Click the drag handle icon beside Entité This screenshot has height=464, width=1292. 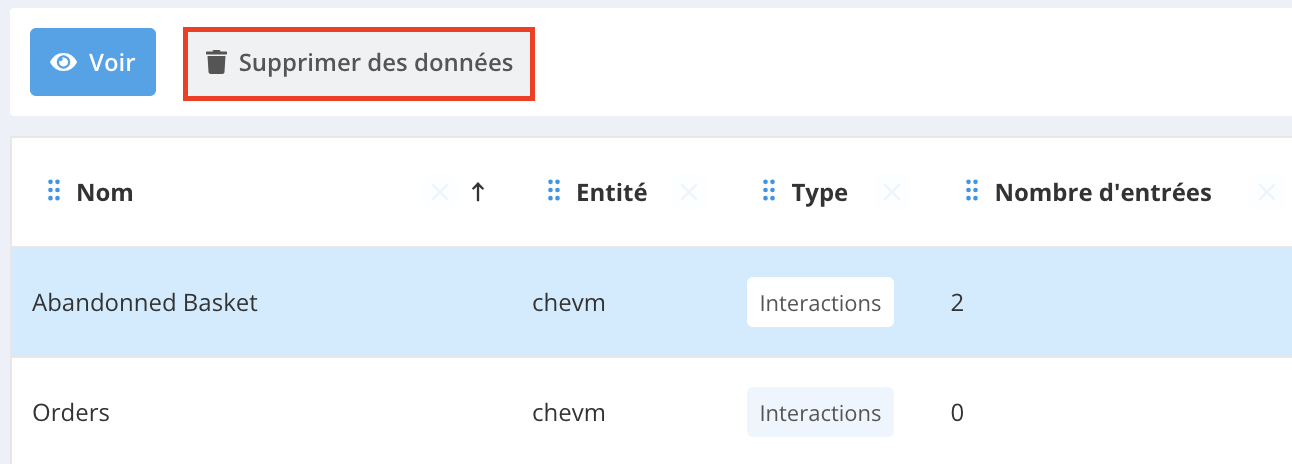[554, 191]
